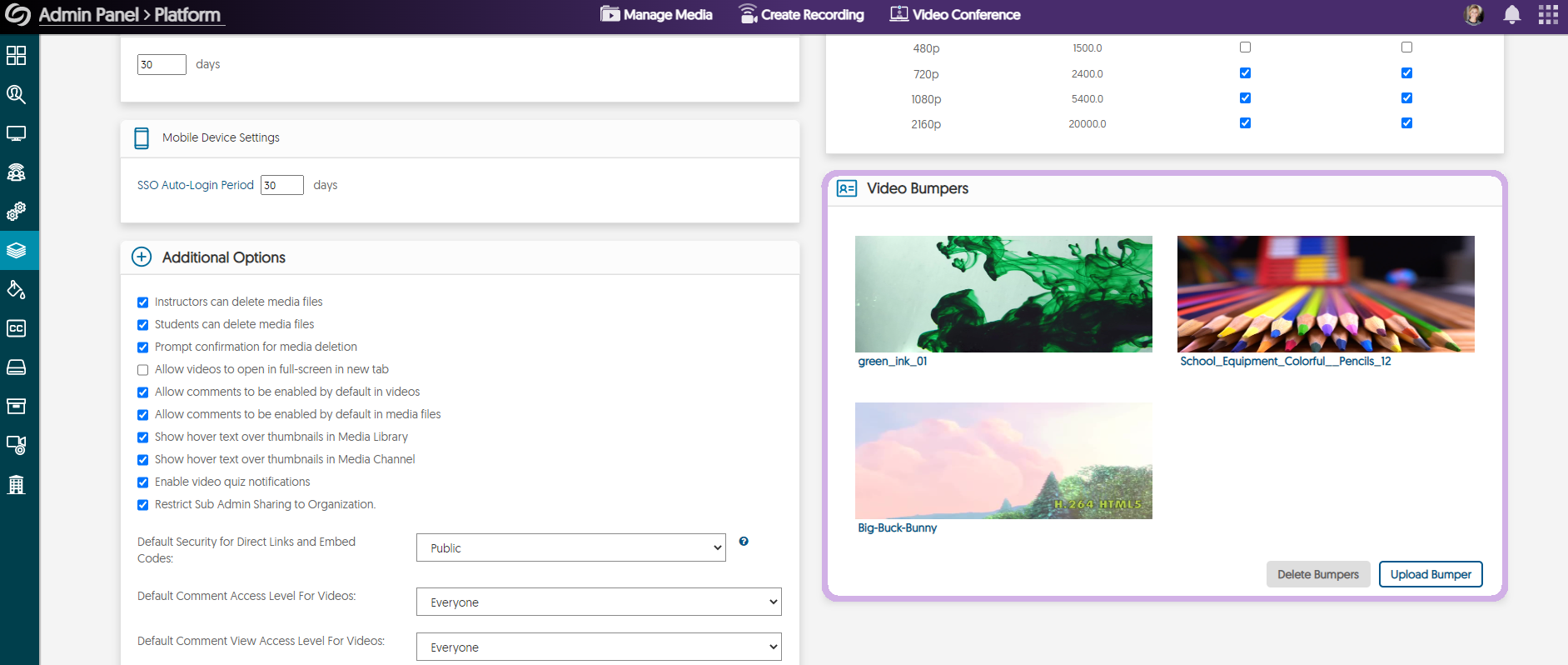Open the dashboard grid icon in sidebar

click(16, 56)
